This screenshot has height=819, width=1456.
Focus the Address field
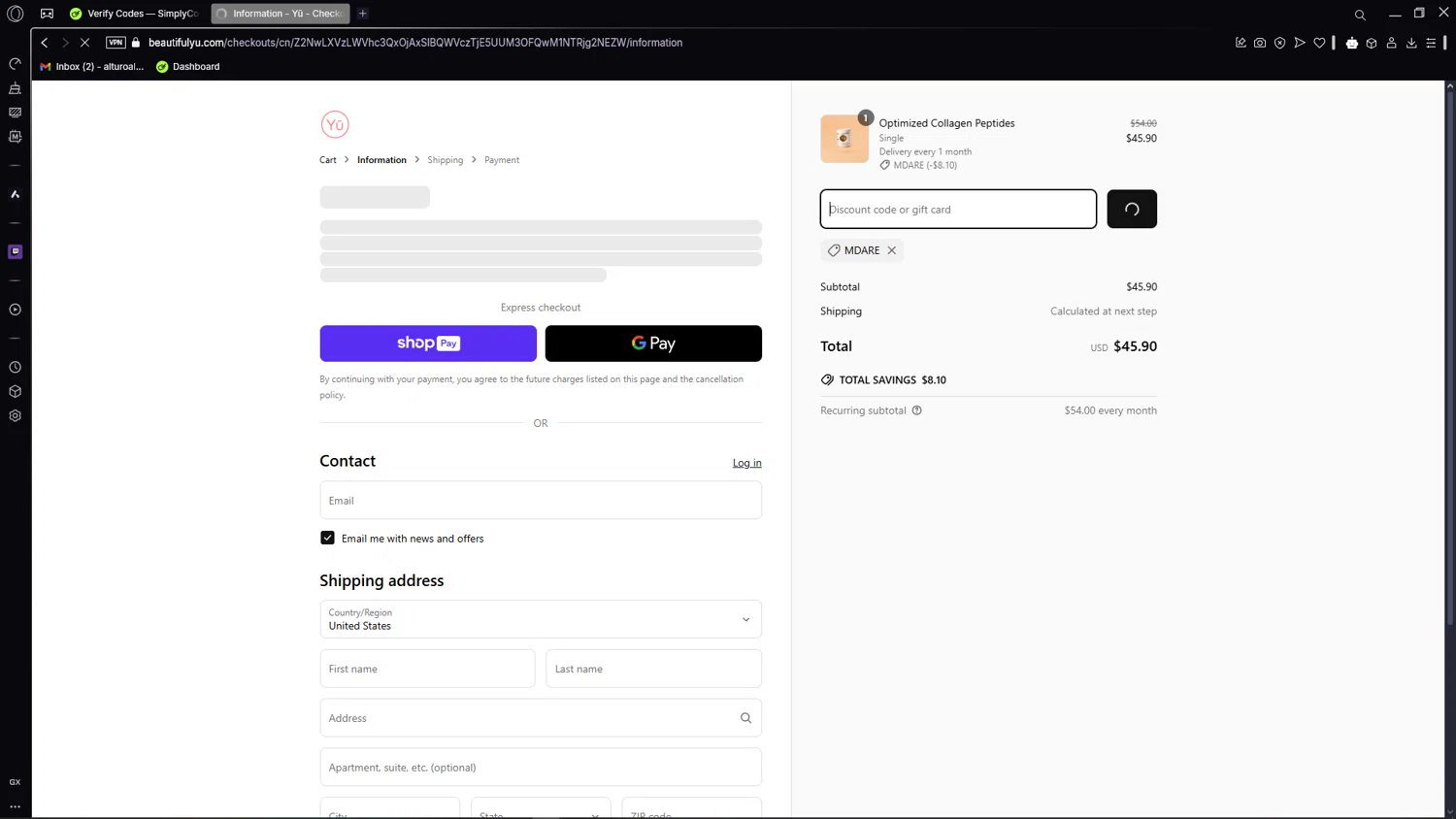[541, 718]
